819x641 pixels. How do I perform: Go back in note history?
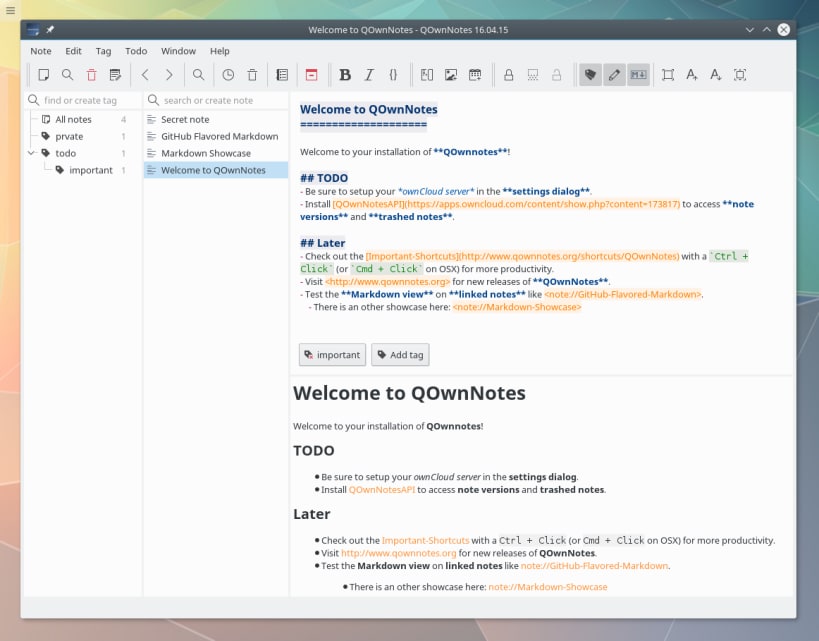145,75
